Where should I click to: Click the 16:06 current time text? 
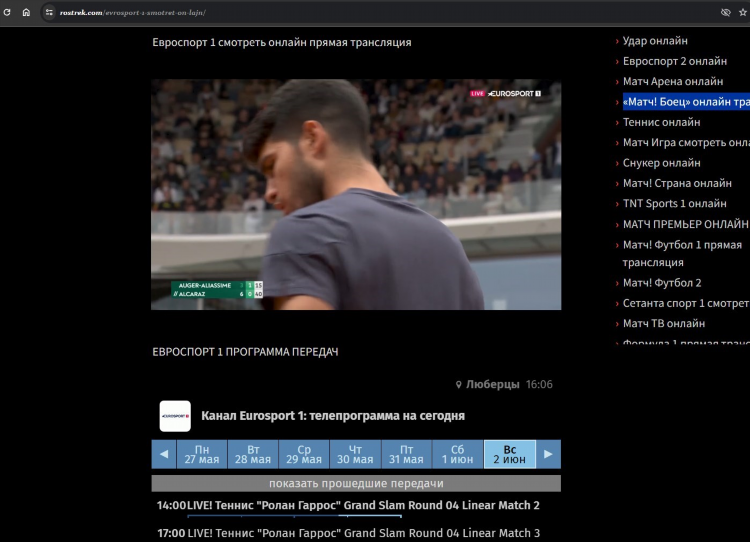539,384
